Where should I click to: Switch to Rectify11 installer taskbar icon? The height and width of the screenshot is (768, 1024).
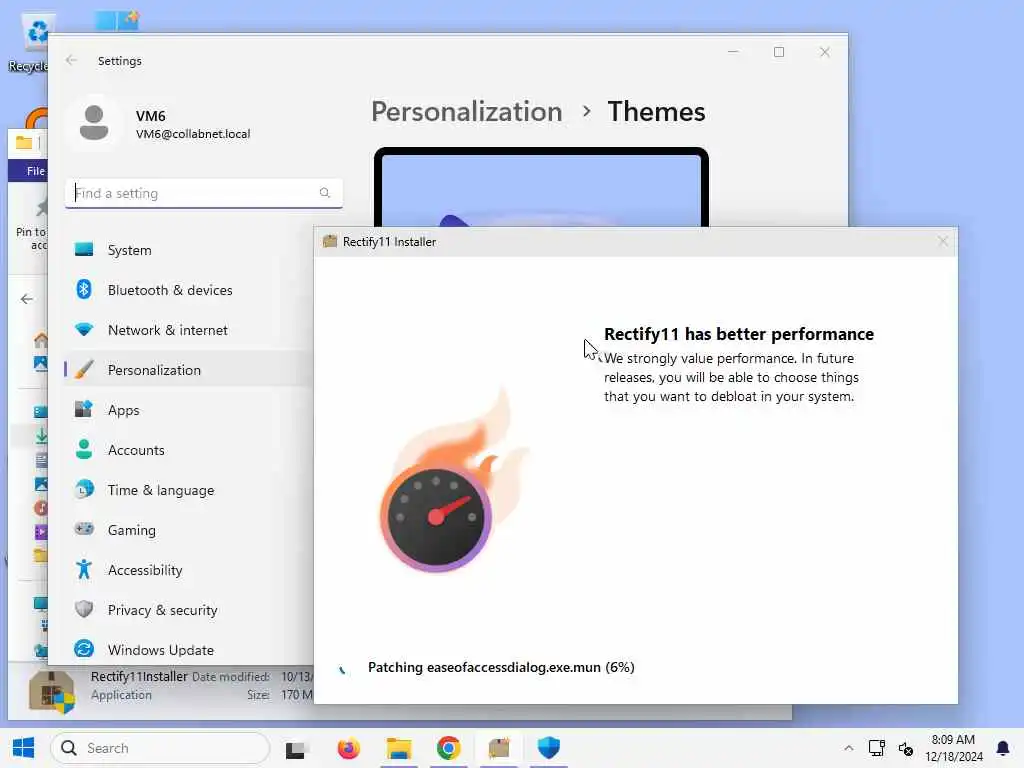[499, 748]
